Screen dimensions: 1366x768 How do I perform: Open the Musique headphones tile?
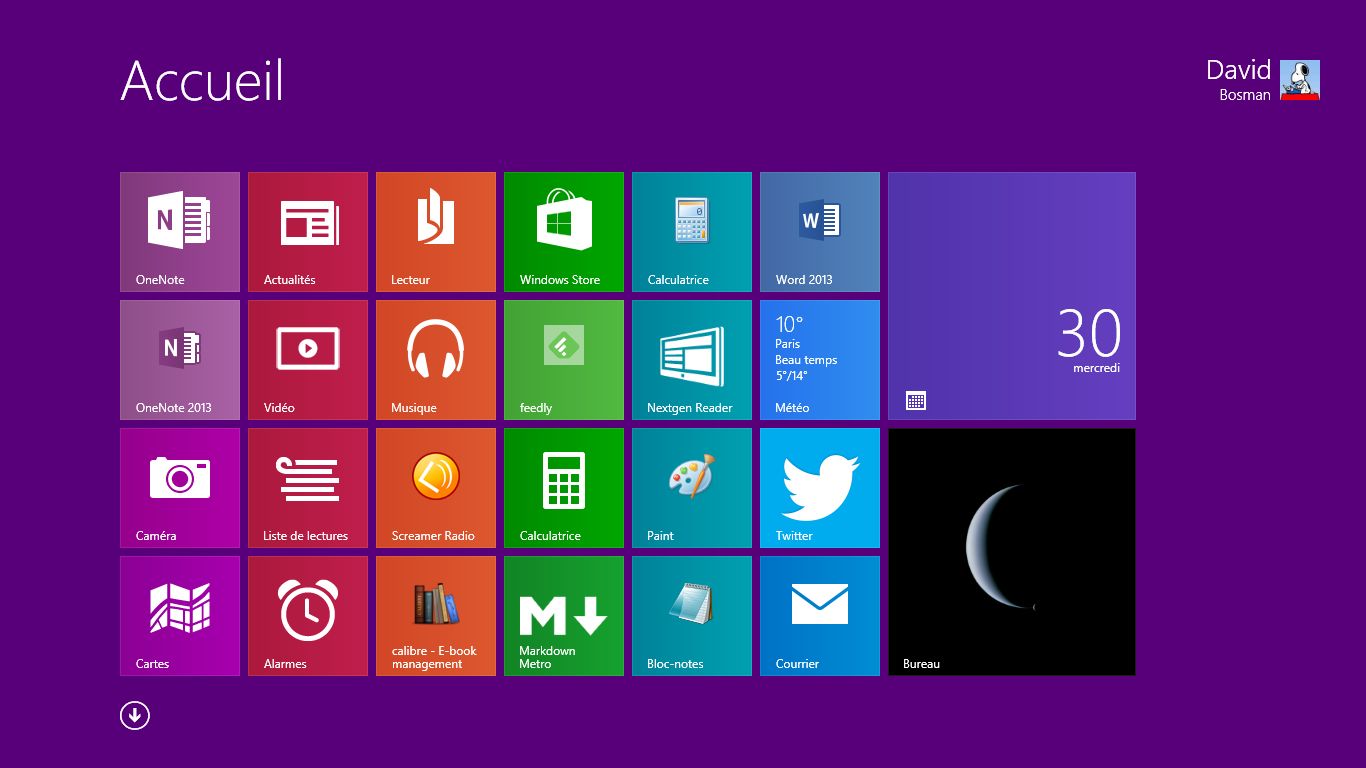(435, 360)
